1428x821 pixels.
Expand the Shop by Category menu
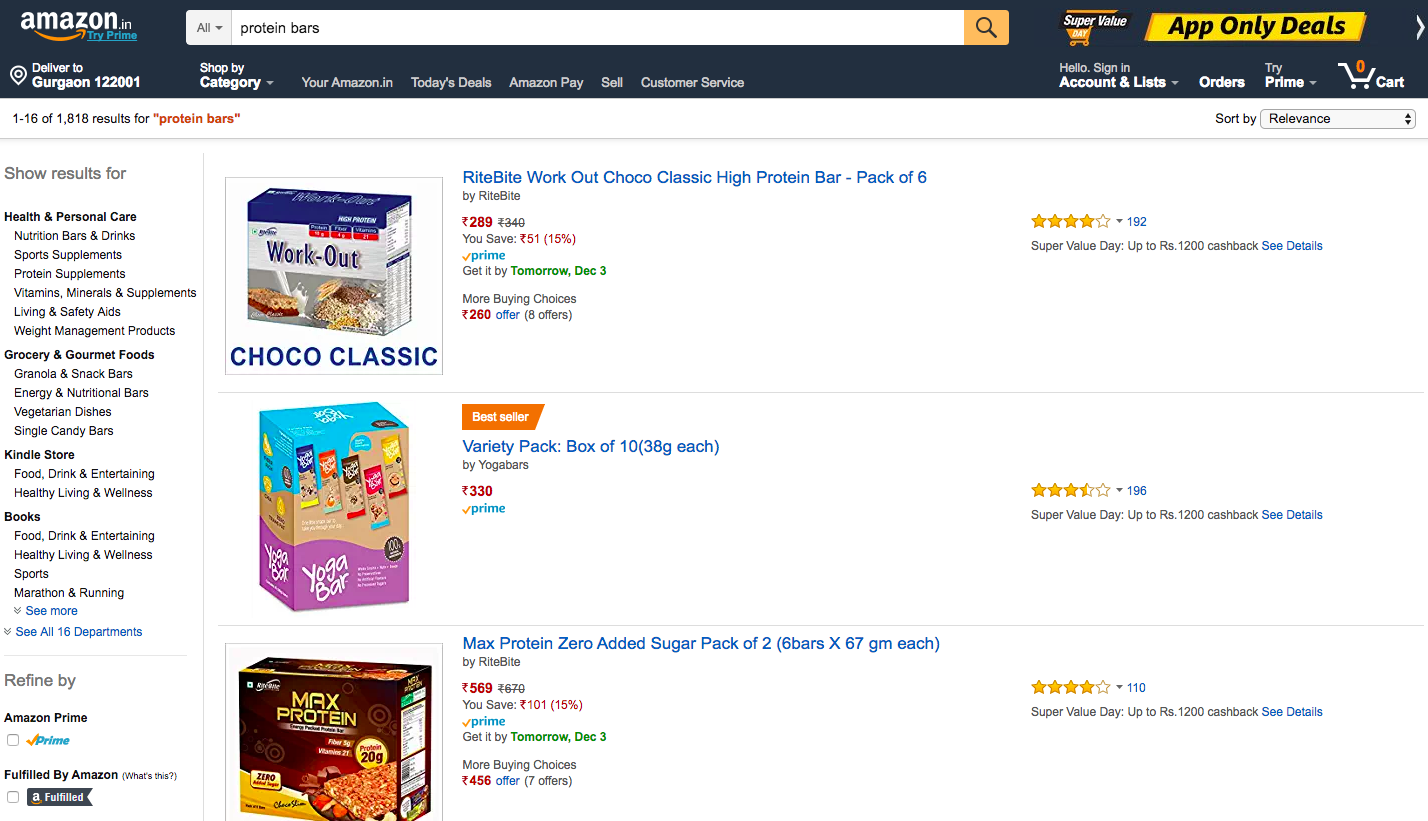[x=236, y=76]
